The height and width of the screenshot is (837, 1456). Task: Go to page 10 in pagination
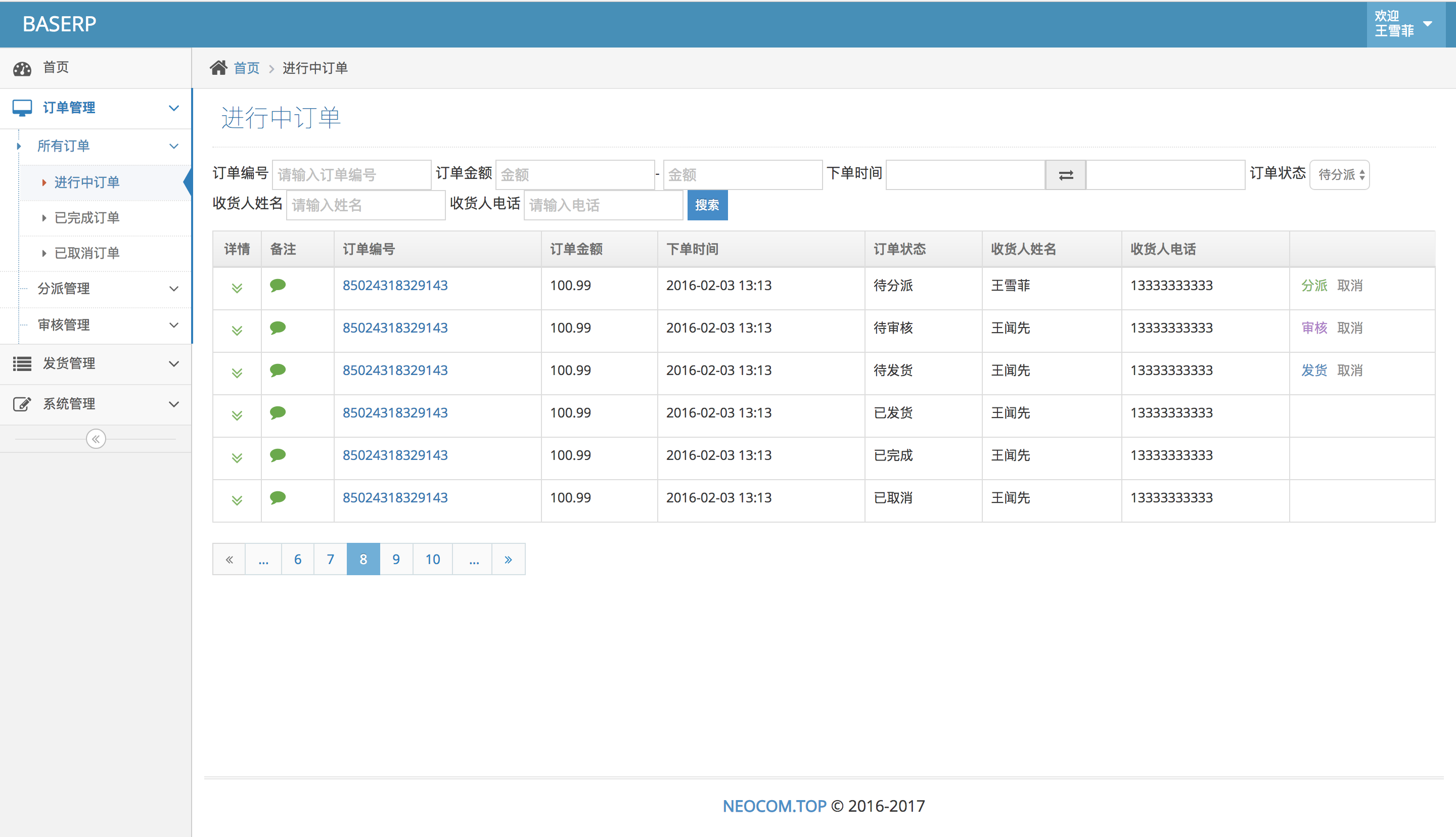432,558
